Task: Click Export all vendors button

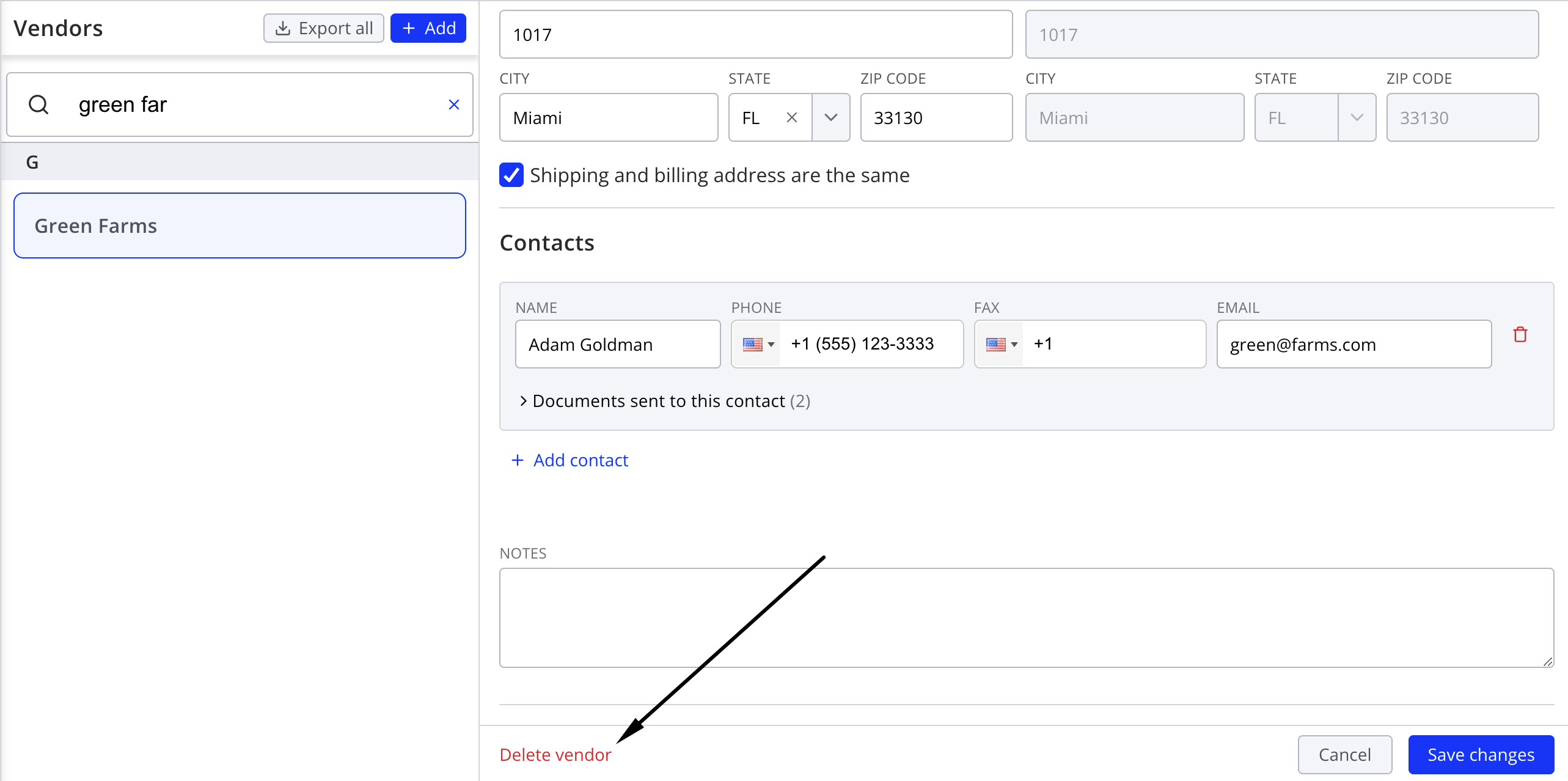Action: pyautogui.click(x=323, y=28)
